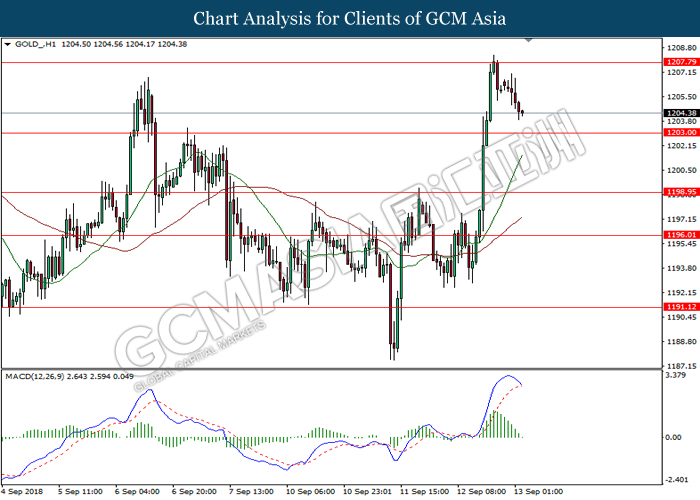Click the 1190.45 price axis value
Screen dimensions: 700x500
pos(681,317)
